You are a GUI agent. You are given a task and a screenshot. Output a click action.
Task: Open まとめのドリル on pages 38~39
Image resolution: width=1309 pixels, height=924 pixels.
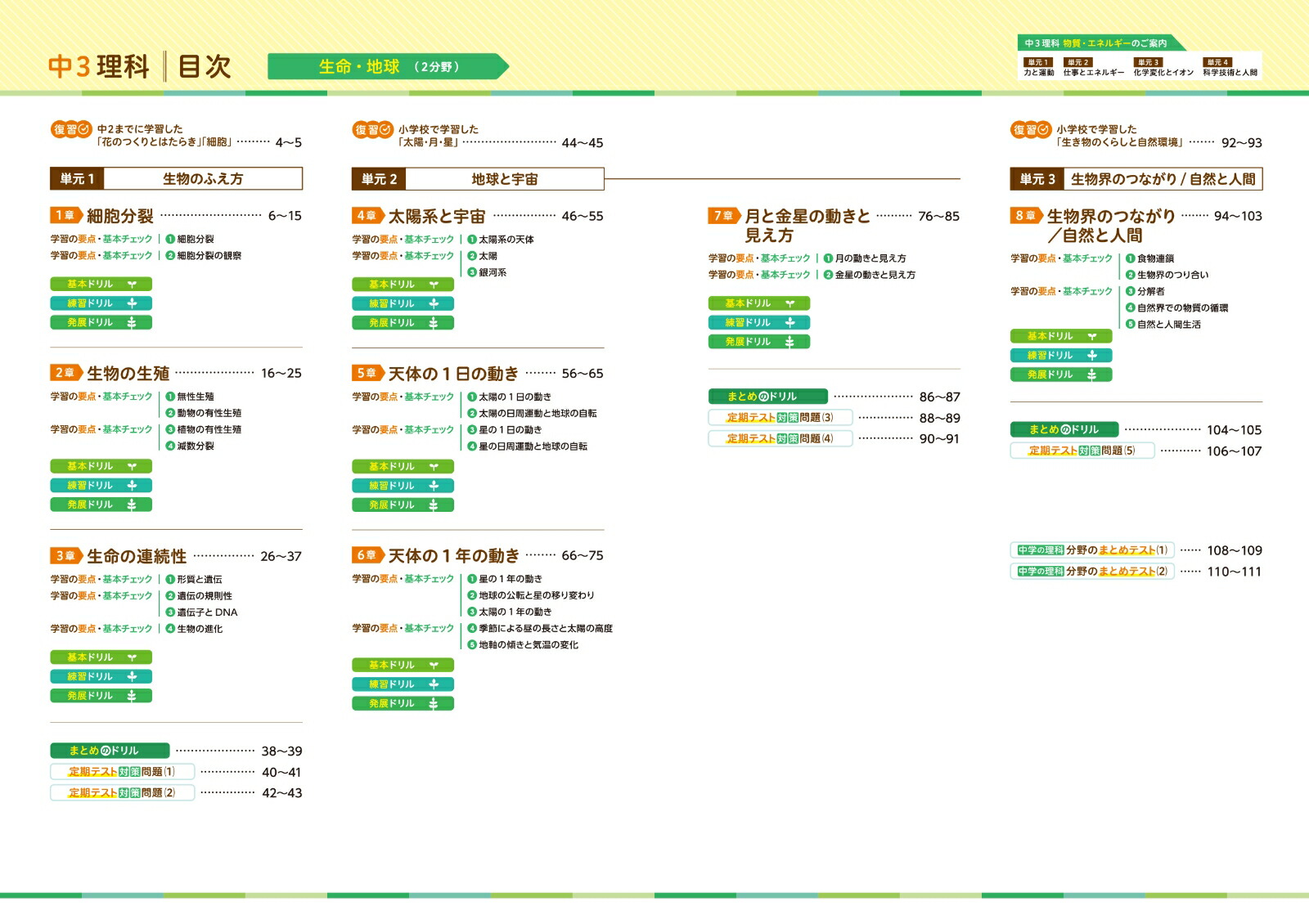tap(110, 751)
